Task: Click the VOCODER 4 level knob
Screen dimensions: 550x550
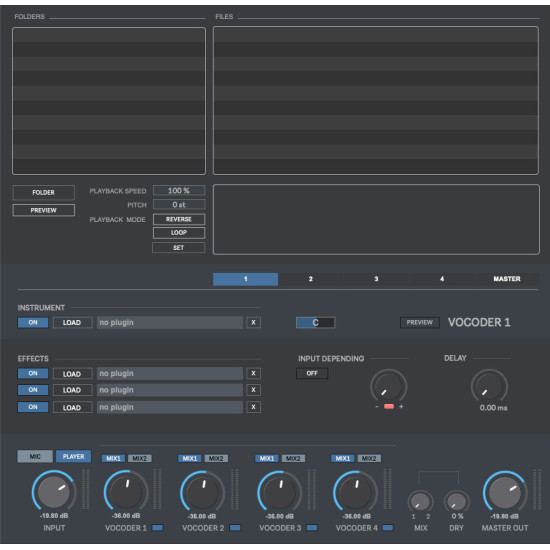Action: tap(355, 491)
